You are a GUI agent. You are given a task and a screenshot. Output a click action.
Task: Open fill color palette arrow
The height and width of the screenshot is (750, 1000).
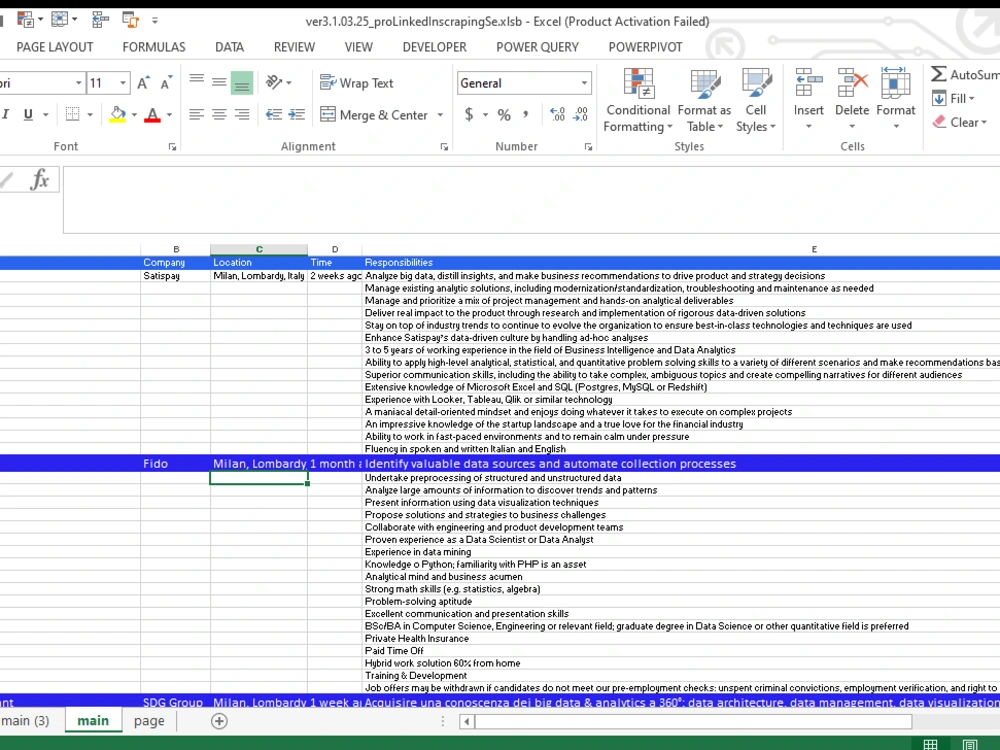pyautogui.click(x=134, y=115)
